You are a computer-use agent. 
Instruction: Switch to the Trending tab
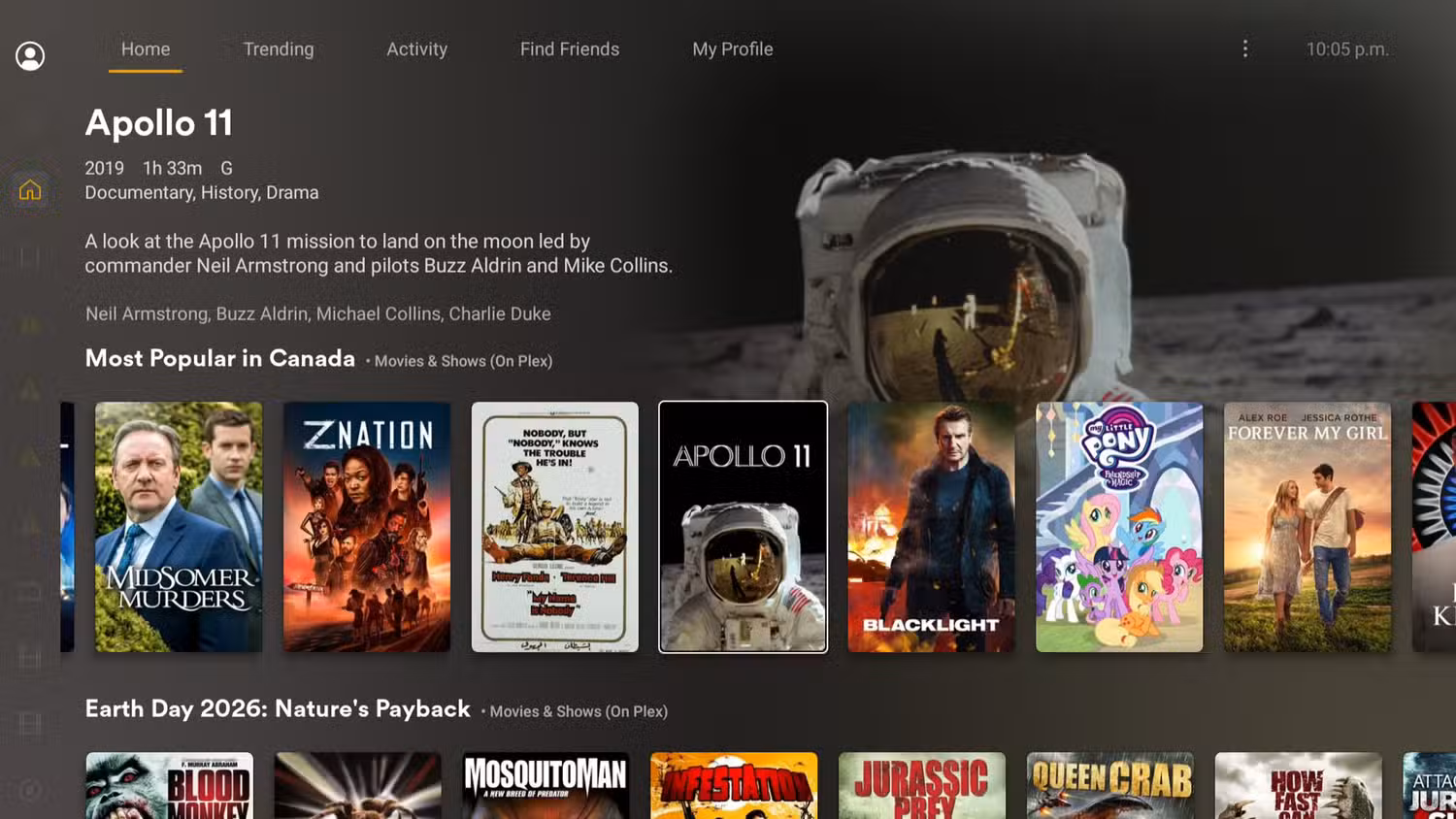click(x=279, y=49)
